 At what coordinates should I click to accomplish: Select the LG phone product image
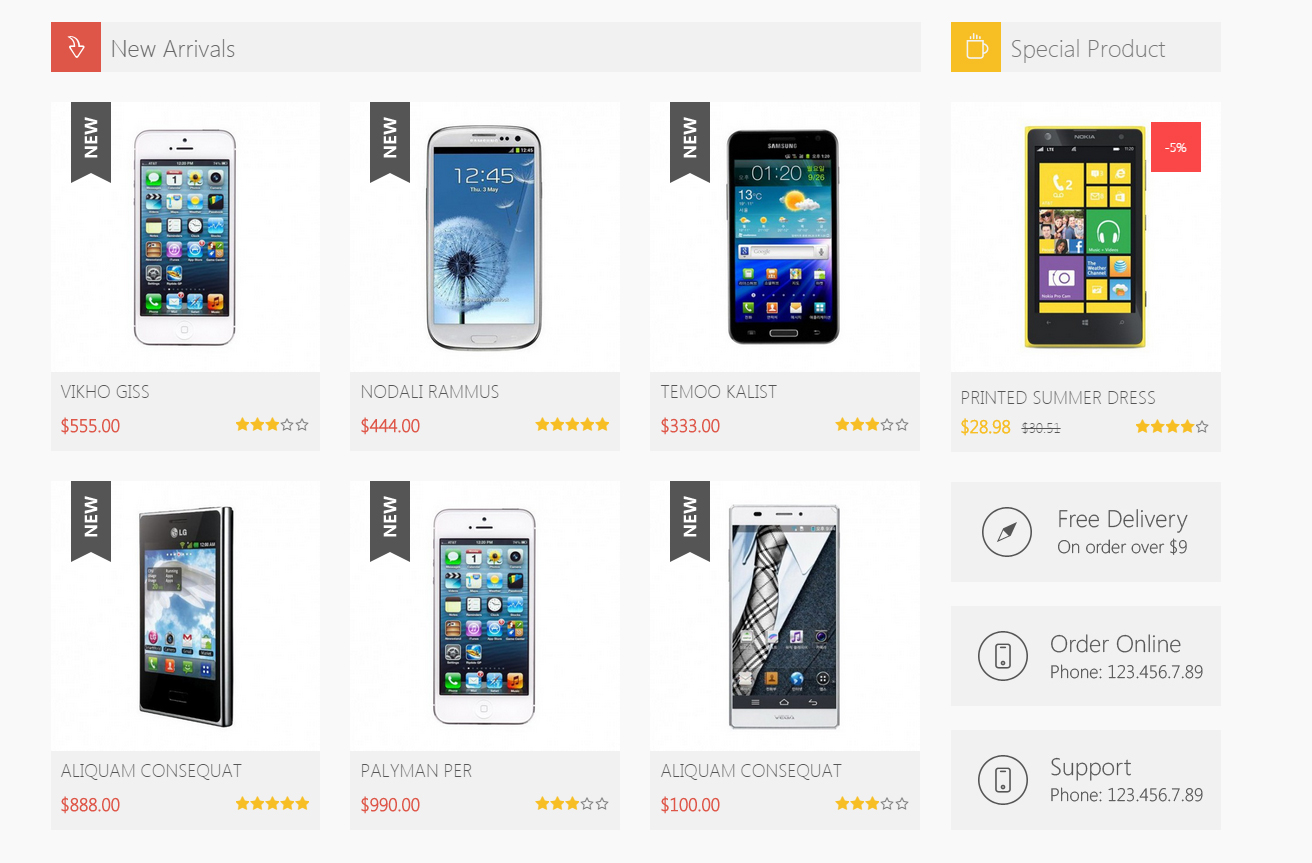click(x=186, y=616)
